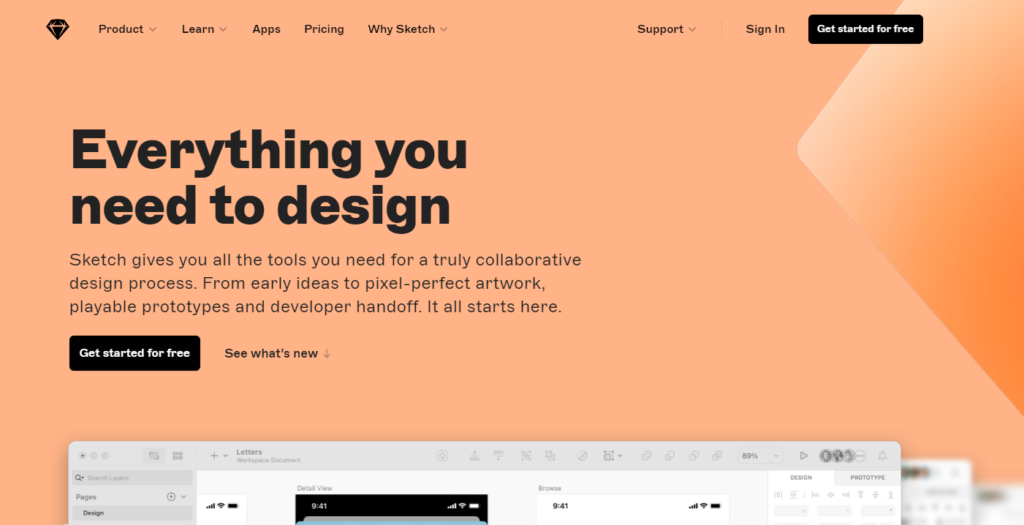Open the Pricing page
This screenshot has width=1024, height=525.
tap(324, 29)
